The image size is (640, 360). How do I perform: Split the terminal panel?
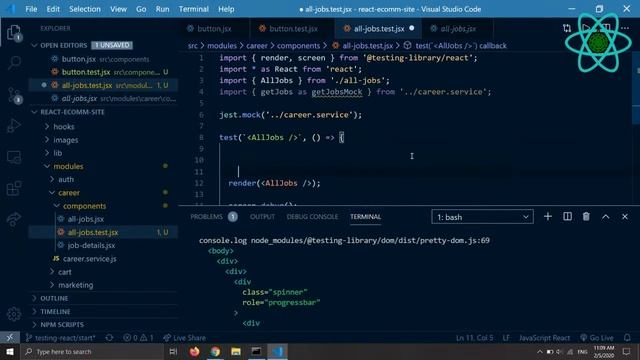pos(567,216)
